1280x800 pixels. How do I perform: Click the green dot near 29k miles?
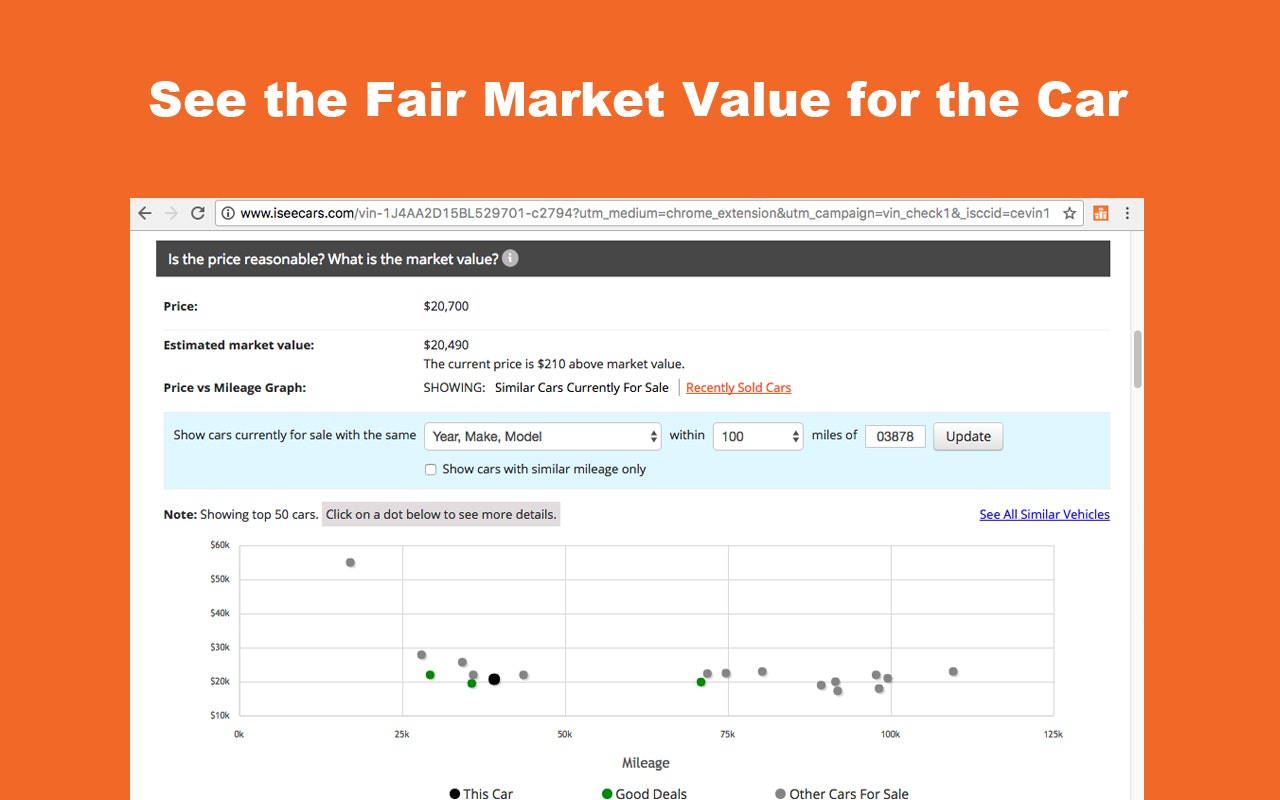tap(430, 675)
